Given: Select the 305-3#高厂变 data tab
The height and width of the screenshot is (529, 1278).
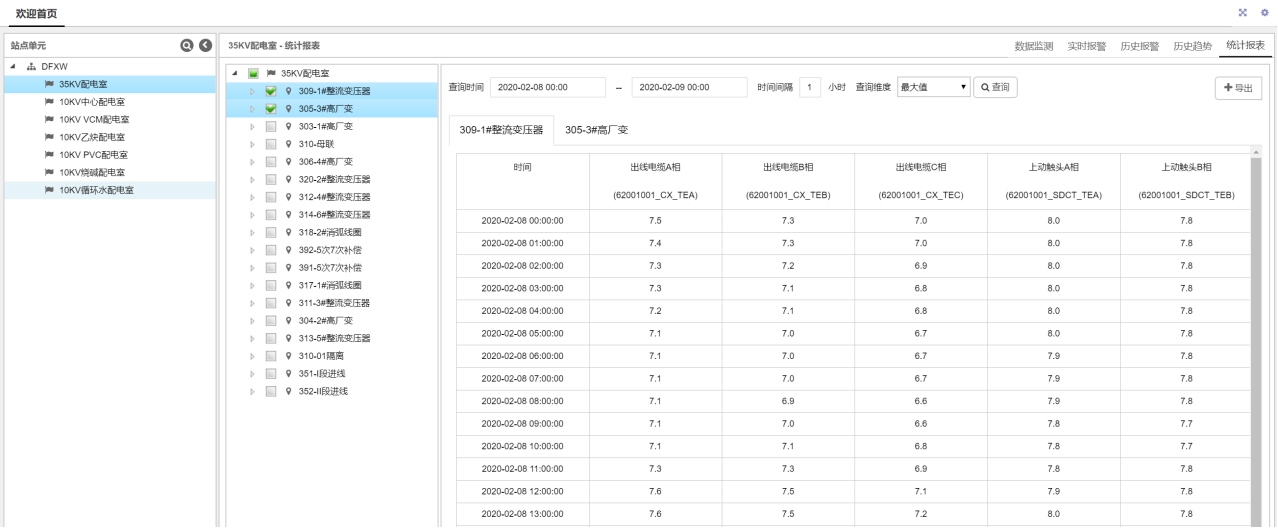Looking at the screenshot, I should [x=596, y=130].
